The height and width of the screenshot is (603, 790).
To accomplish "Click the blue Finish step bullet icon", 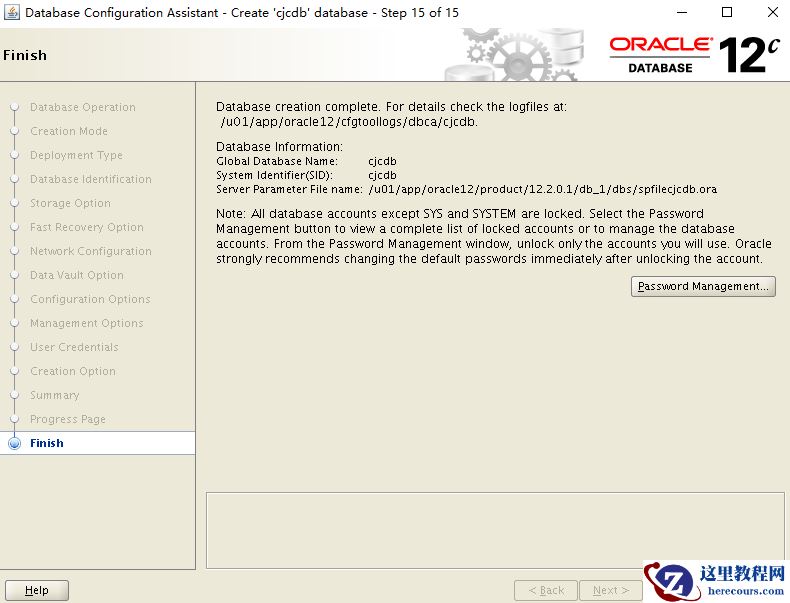I will (x=15, y=443).
